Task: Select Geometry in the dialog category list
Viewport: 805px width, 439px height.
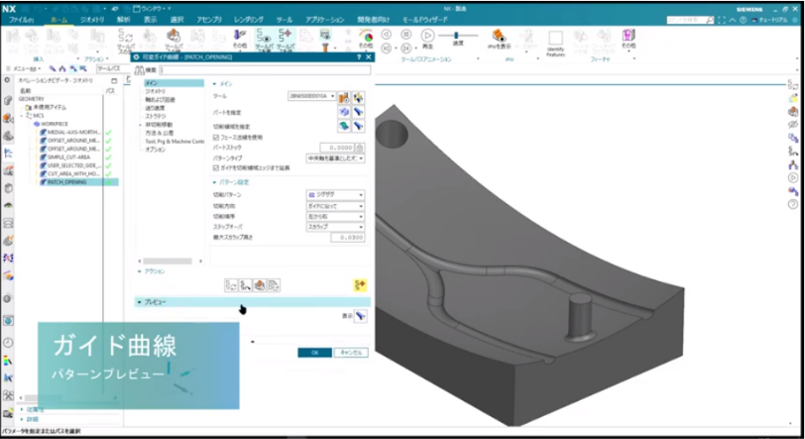Action: point(155,91)
